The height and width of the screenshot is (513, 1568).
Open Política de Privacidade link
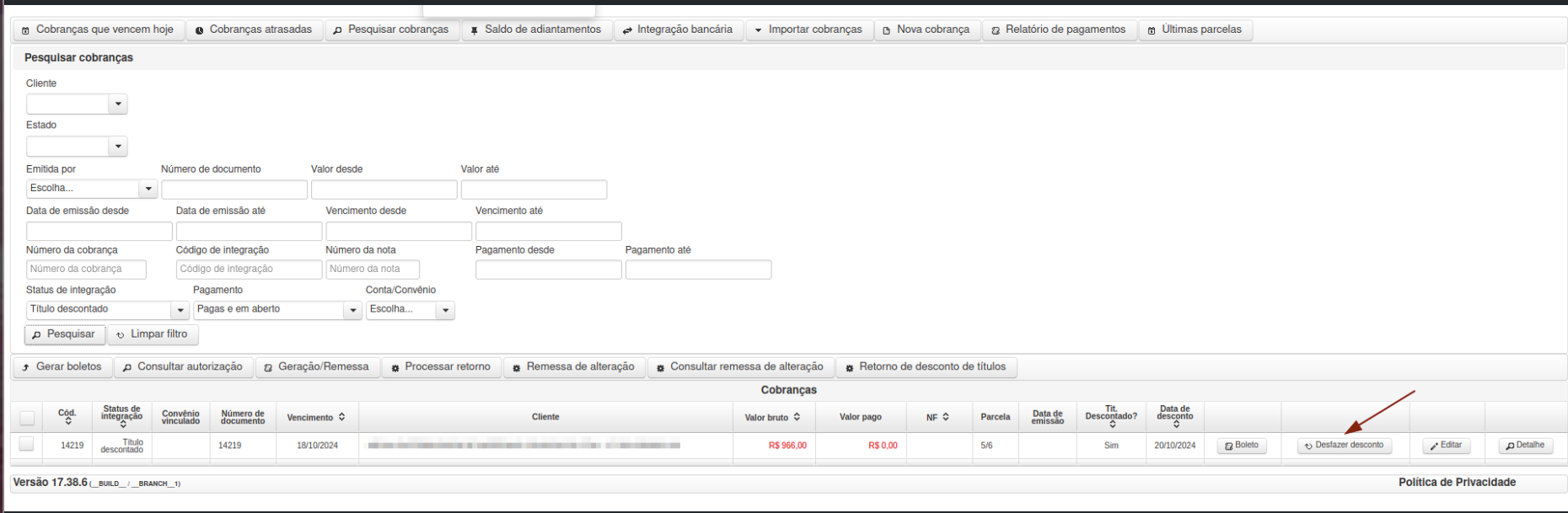click(1457, 483)
